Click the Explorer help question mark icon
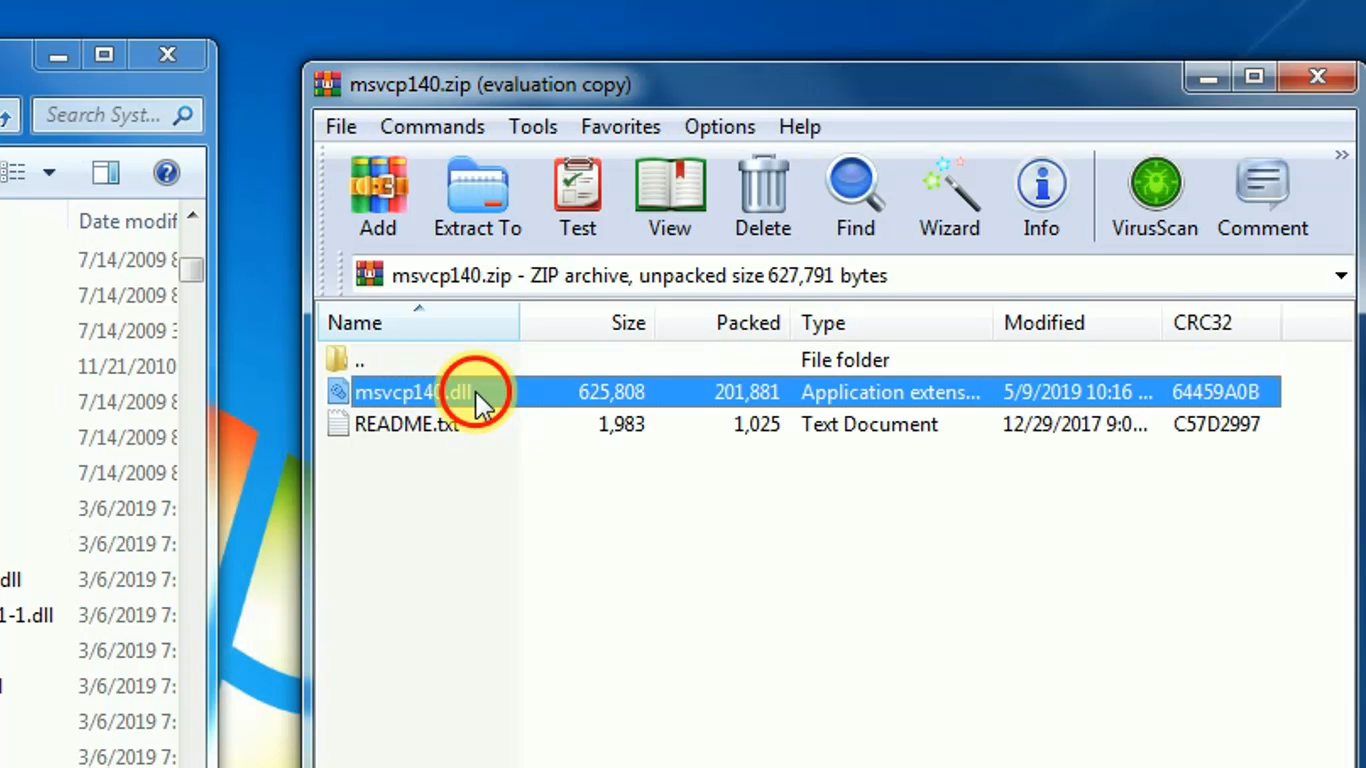The image size is (1366, 768). (166, 173)
